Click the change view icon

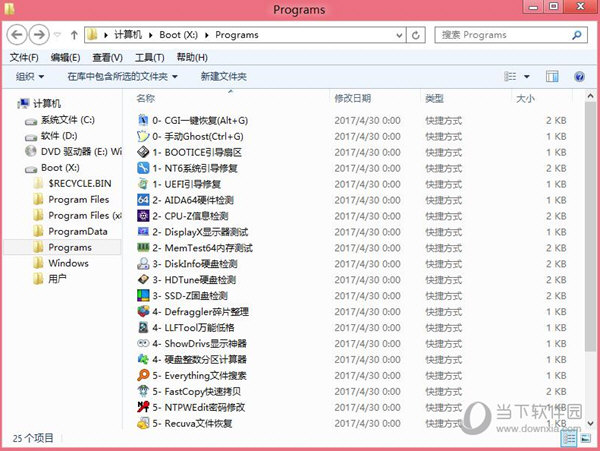[510, 77]
